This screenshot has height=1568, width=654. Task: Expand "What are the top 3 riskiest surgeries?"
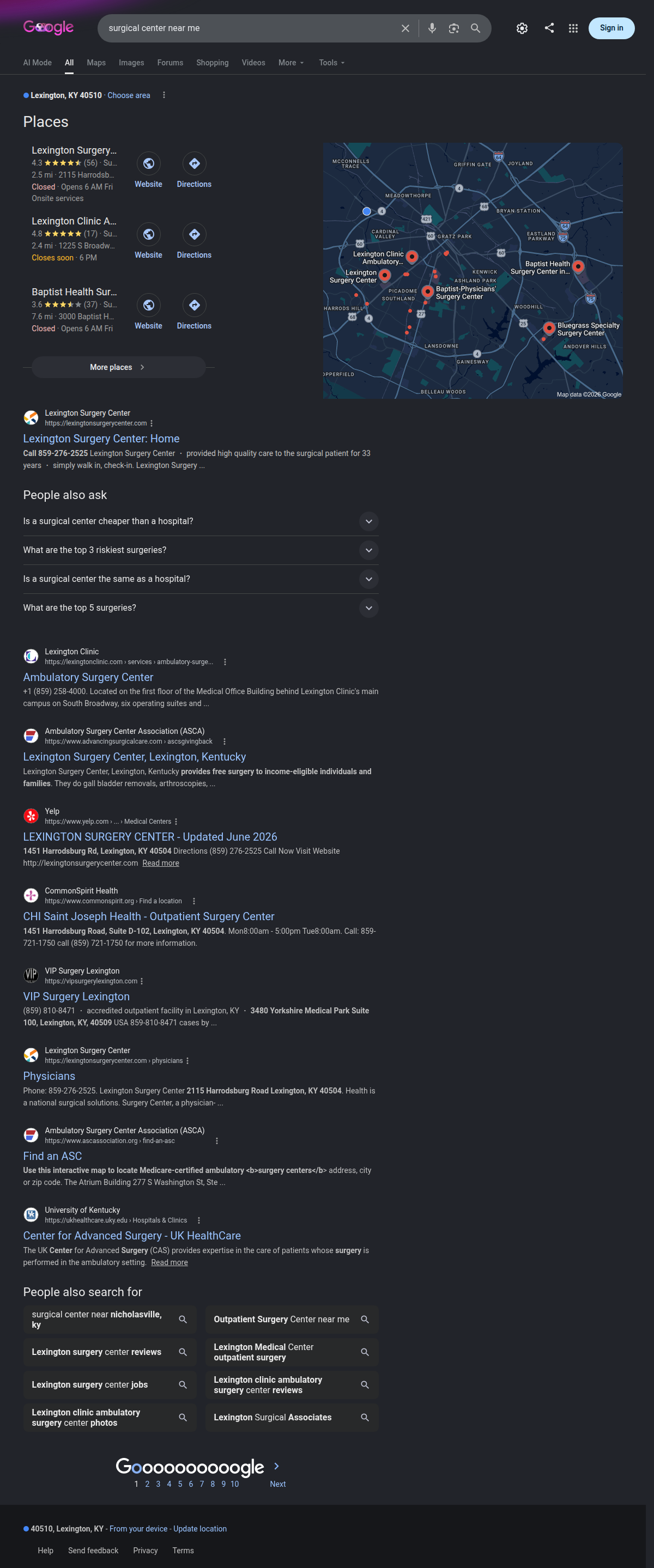[x=201, y=550]
